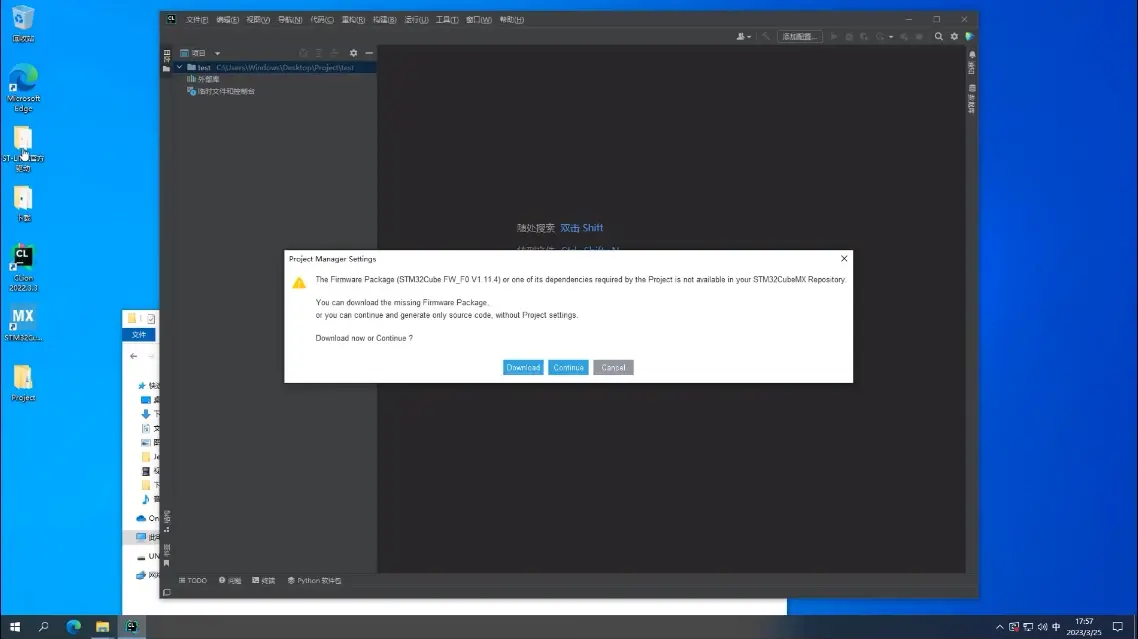Open the CLion 2022.3.3 desktop shortcut

(23, 268)
